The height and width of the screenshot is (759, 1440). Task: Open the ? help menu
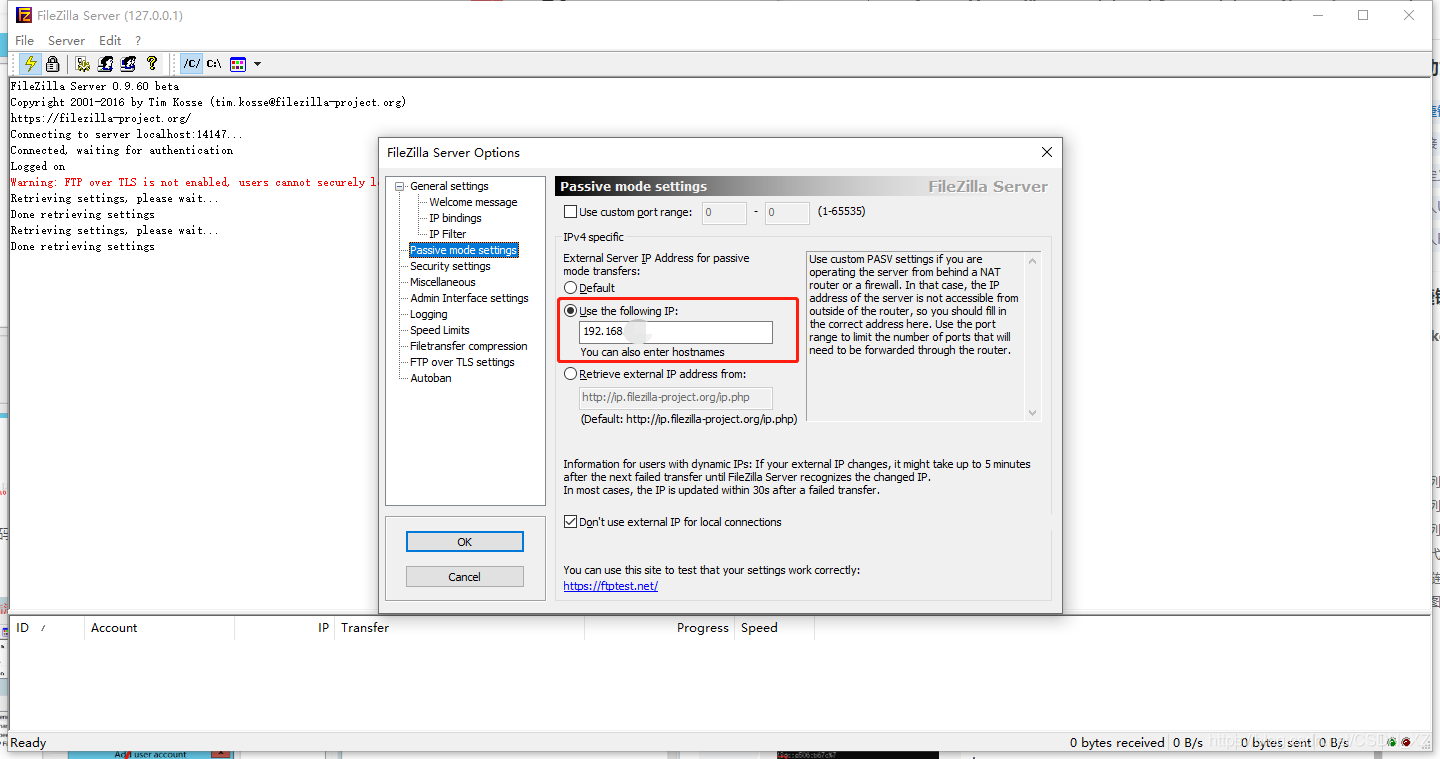(x=138, y=41)
